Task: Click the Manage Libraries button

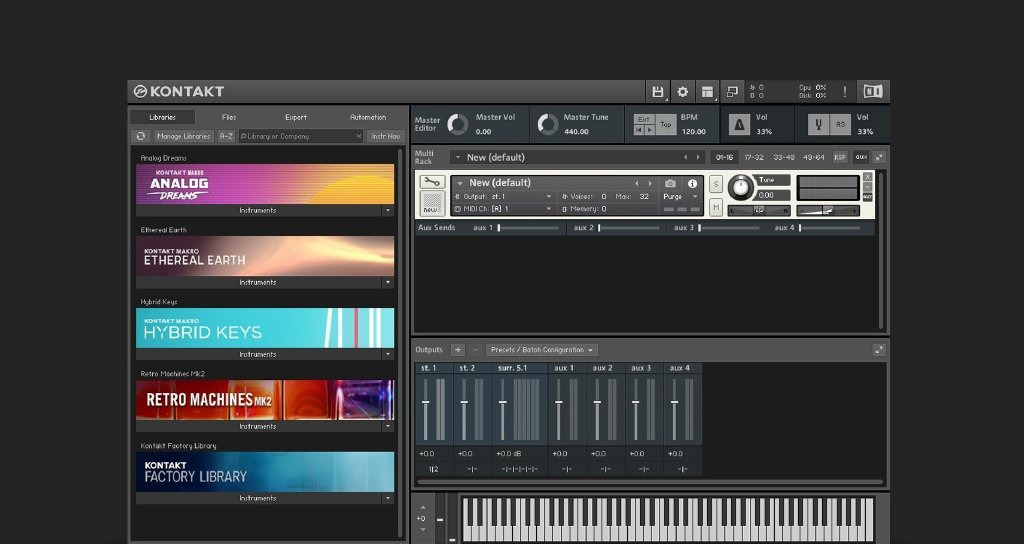Action: (183, 136)
